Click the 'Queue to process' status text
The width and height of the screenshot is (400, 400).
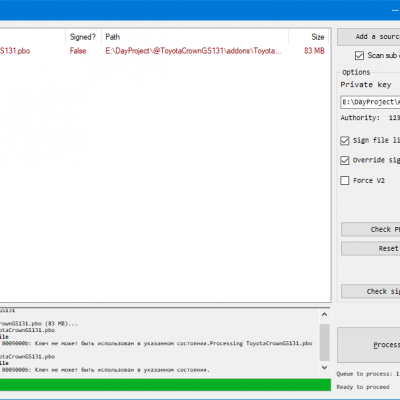367,374
